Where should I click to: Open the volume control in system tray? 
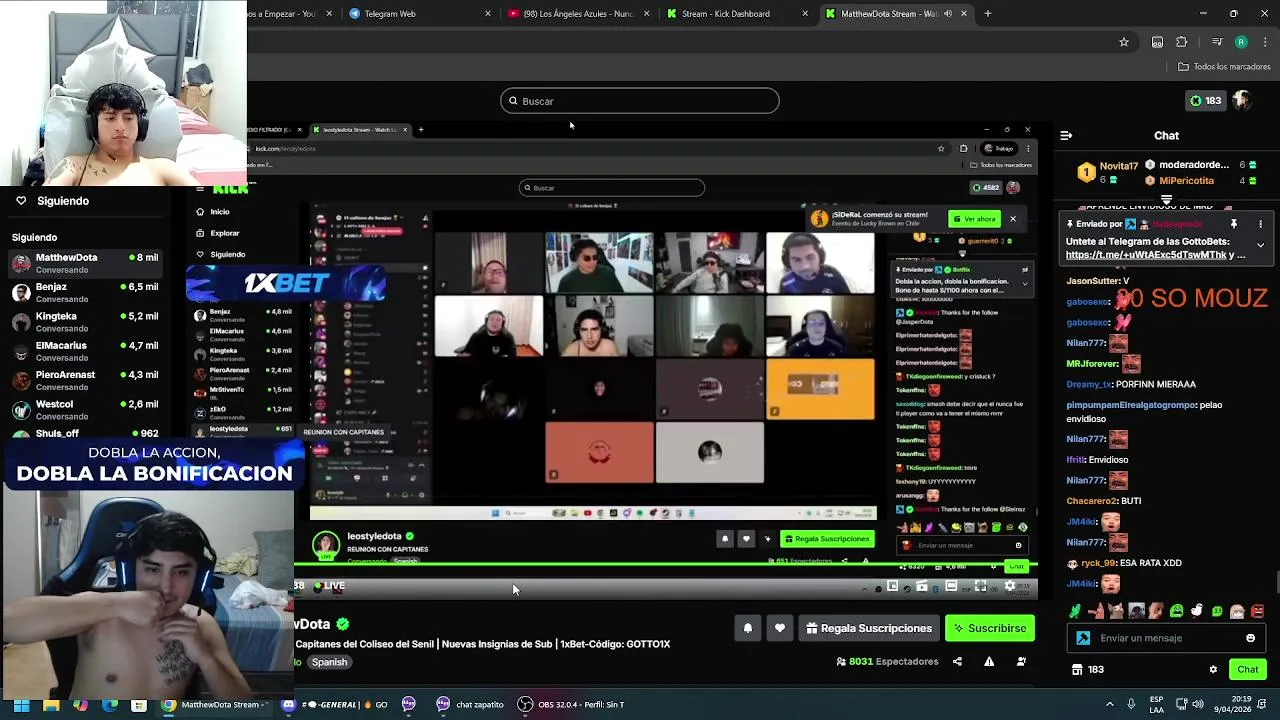click(1198, 704)
